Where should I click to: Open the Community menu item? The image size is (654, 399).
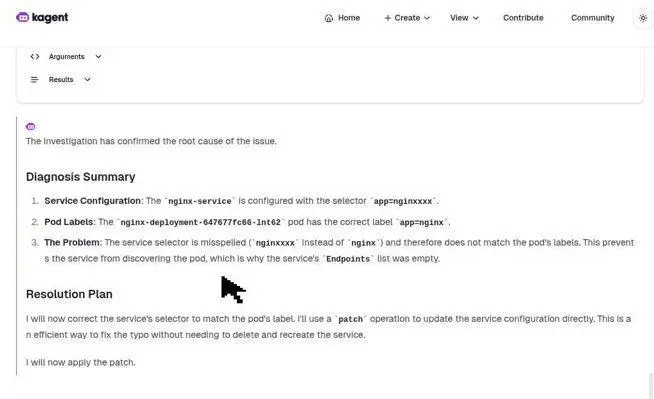(593, 18)
